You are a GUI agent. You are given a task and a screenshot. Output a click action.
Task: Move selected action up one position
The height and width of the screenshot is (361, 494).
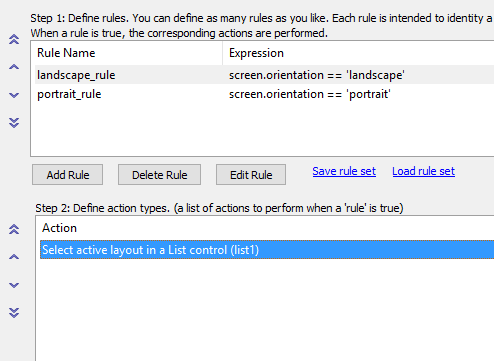click(x=14, y=257)
